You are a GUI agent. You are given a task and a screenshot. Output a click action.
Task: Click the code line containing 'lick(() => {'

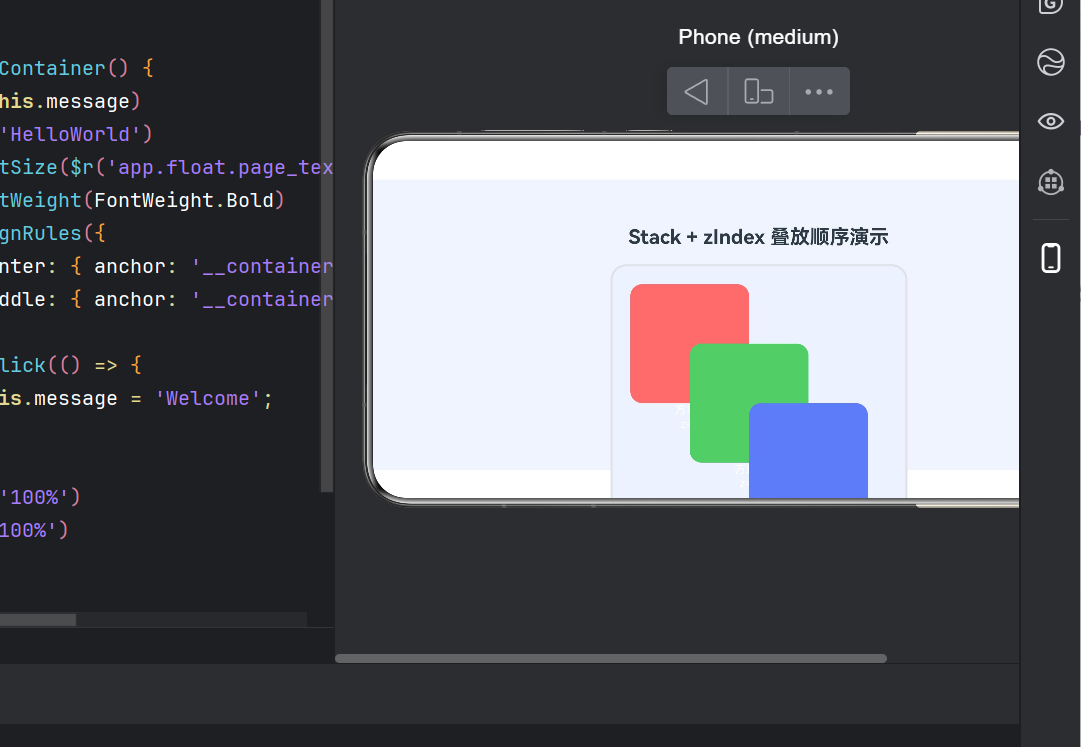[x=71, y=365]
